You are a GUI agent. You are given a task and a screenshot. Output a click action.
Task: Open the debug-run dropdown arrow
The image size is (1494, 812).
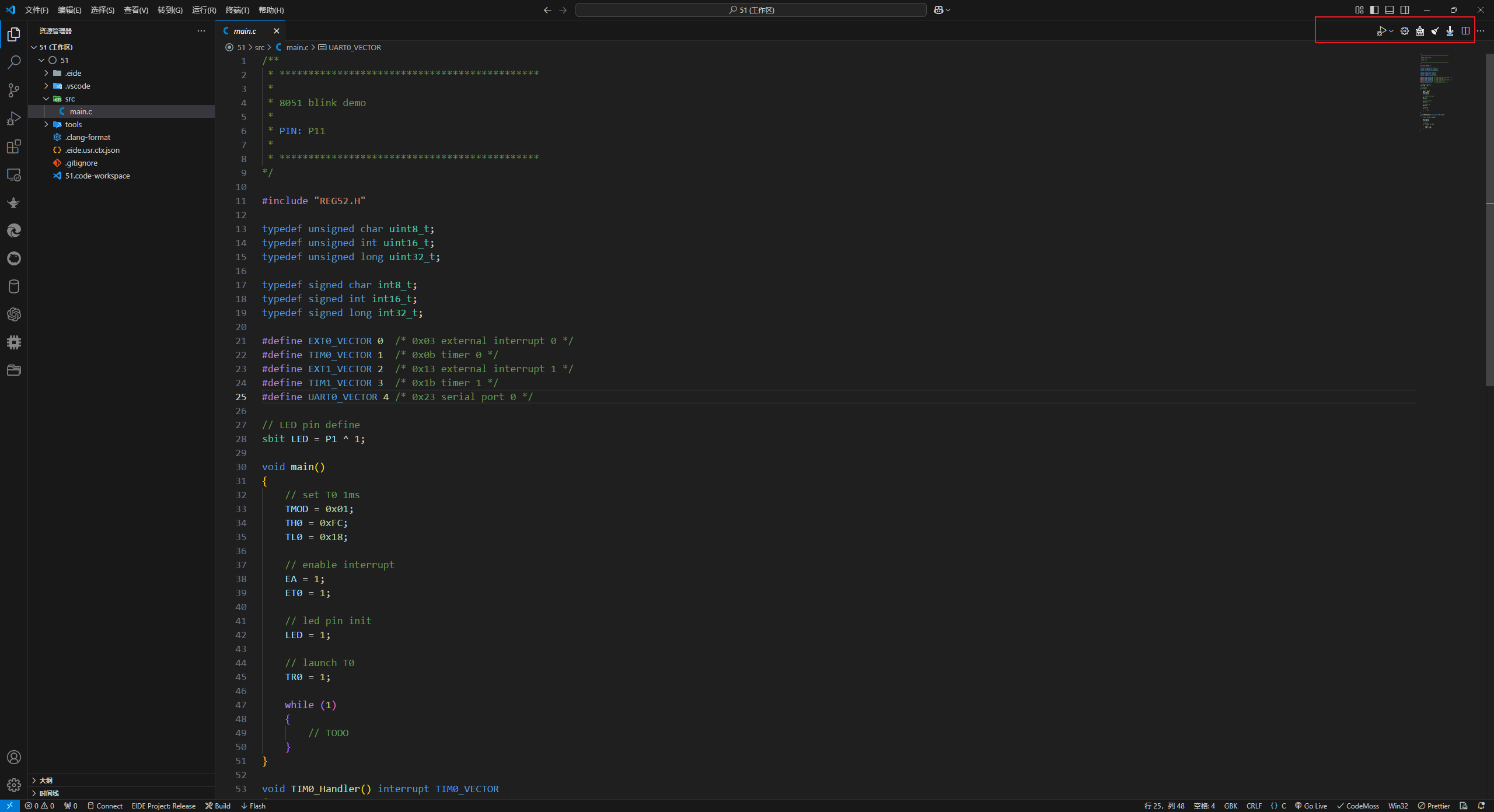[1391, 32]
